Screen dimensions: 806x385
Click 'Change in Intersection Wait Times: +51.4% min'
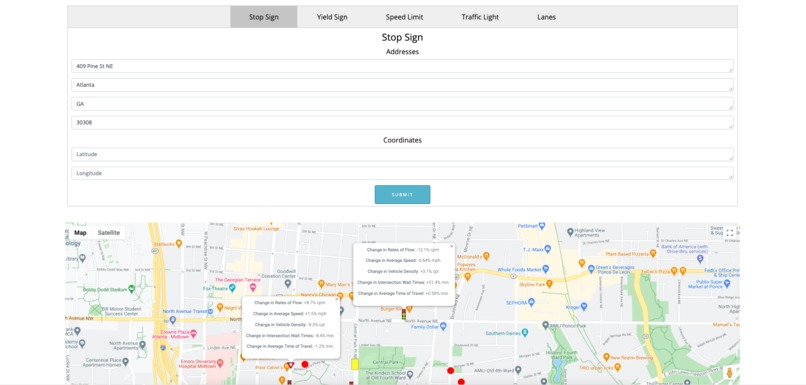pyautogui.click(x=403, y=282)
